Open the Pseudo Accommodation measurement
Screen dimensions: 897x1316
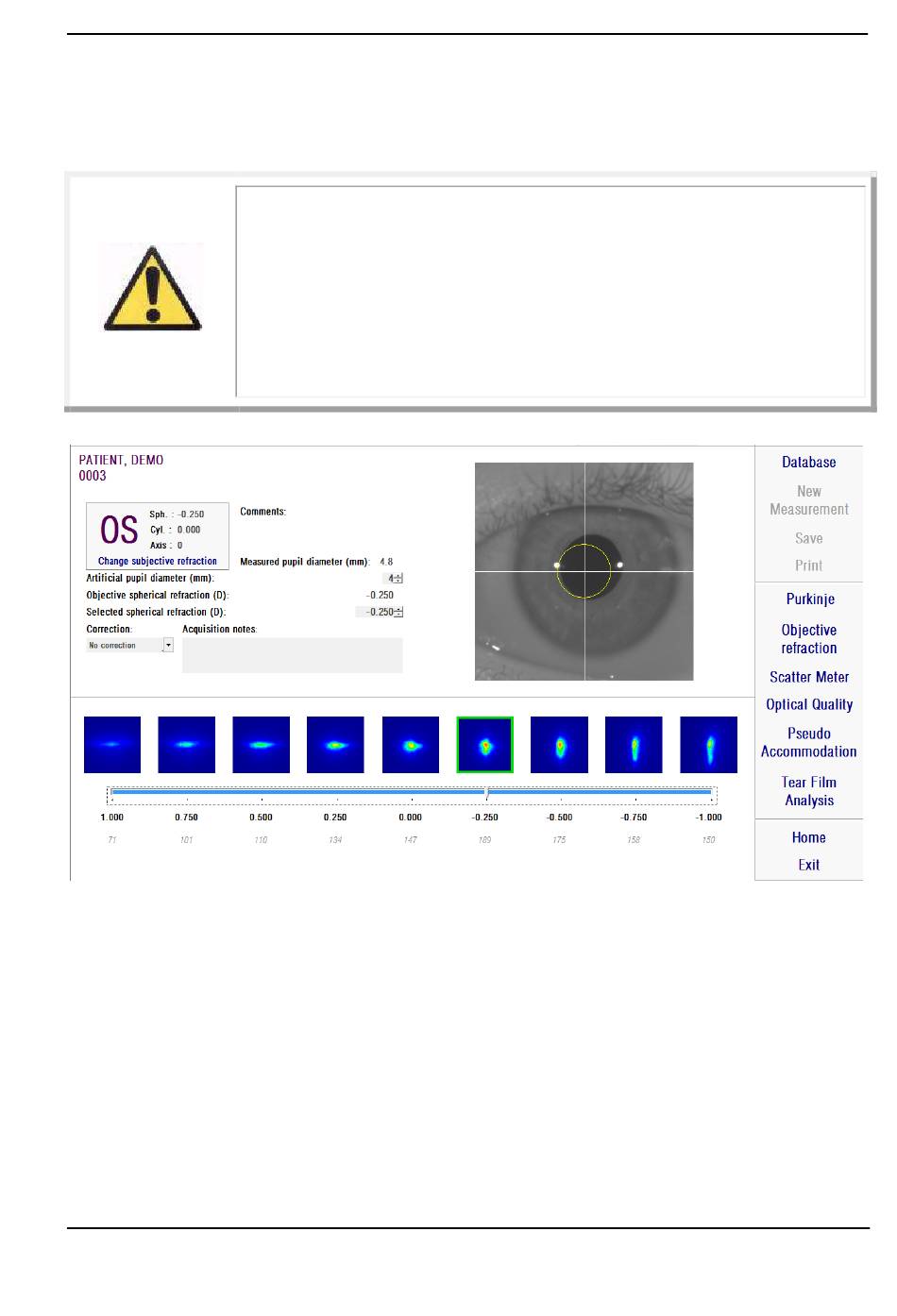(808, 742)
